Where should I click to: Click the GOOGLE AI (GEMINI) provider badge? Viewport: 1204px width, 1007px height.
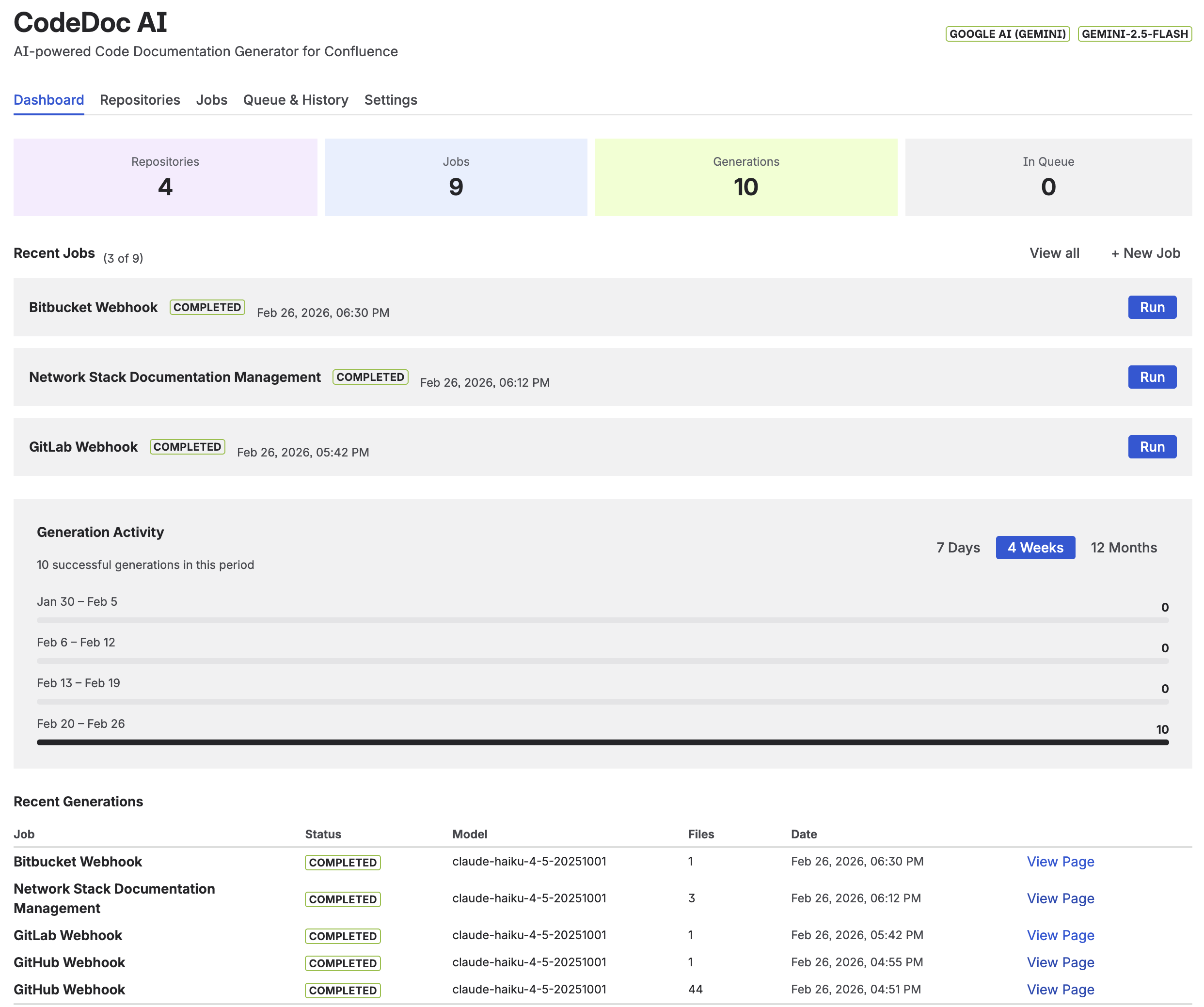(1007, 34)
